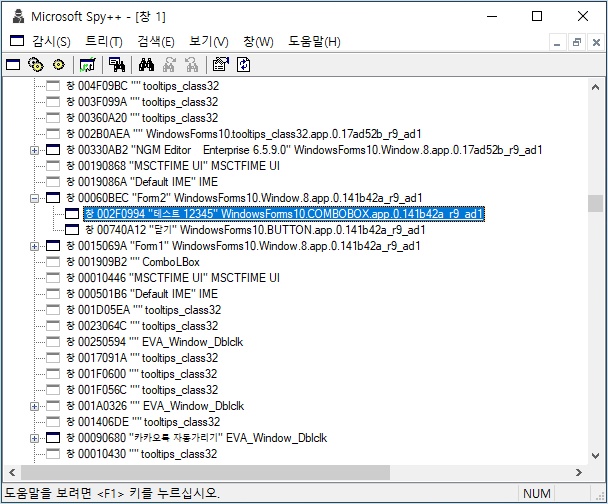Click the window icon of row 0015069A Form1
The height and width of the screenshot is (504, 608).
53,246
